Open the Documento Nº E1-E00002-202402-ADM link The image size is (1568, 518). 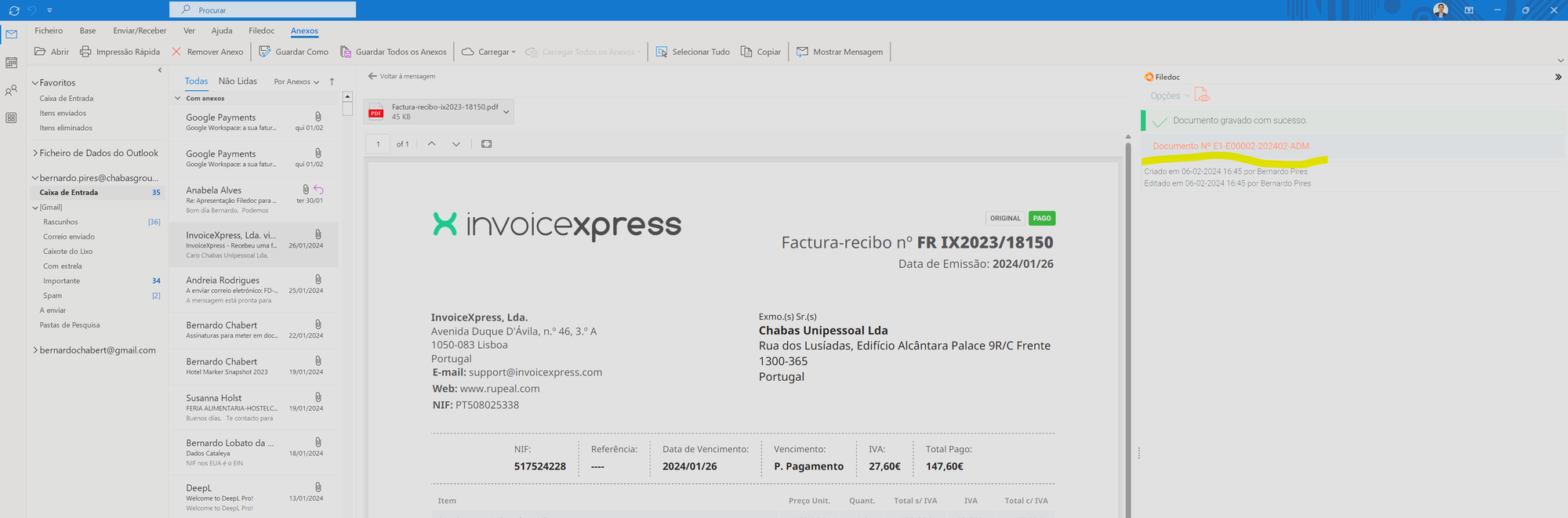[x=1231, y=147]
